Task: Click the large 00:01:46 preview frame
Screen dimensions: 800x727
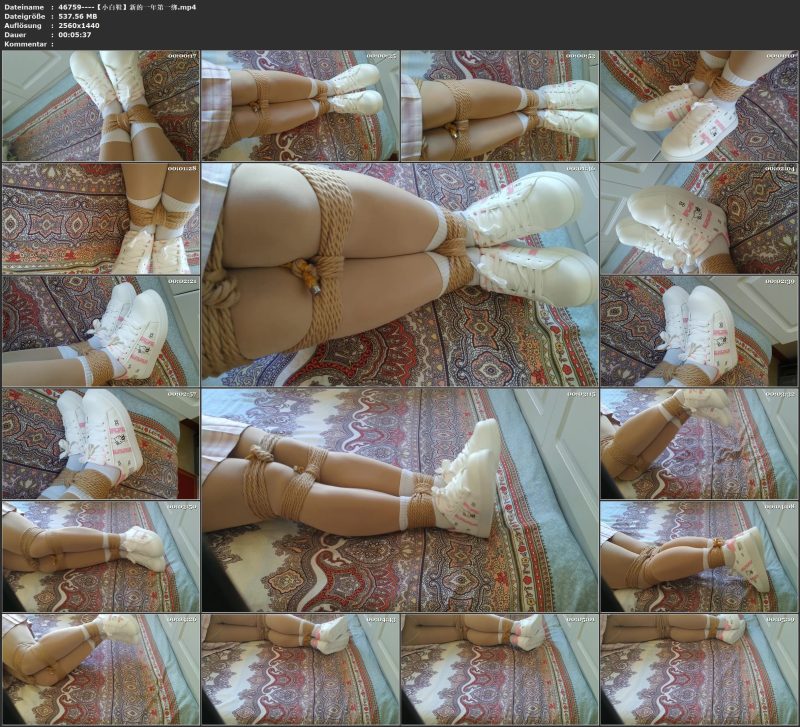Action: pos(399,275)
